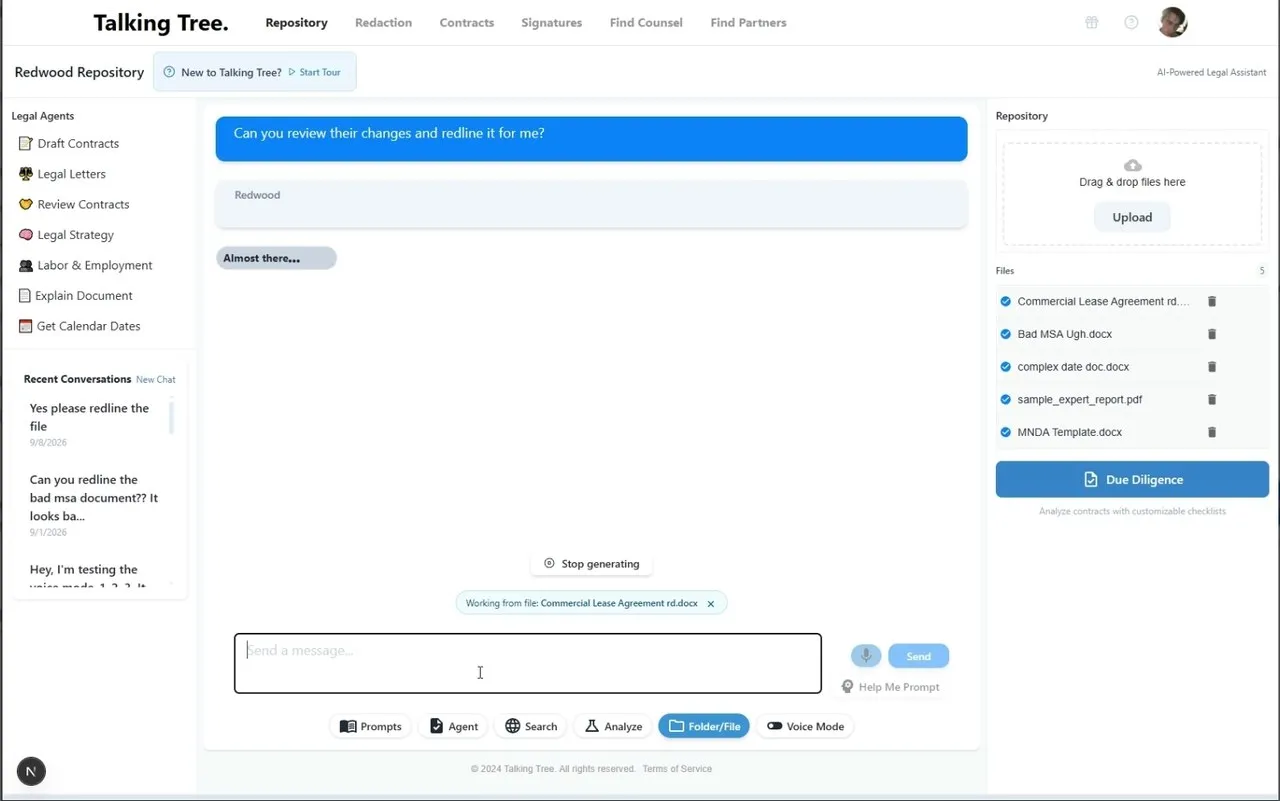
Task: Toggle checkmark for Commercial Lease Agreement file
Action: point(1005,302)
